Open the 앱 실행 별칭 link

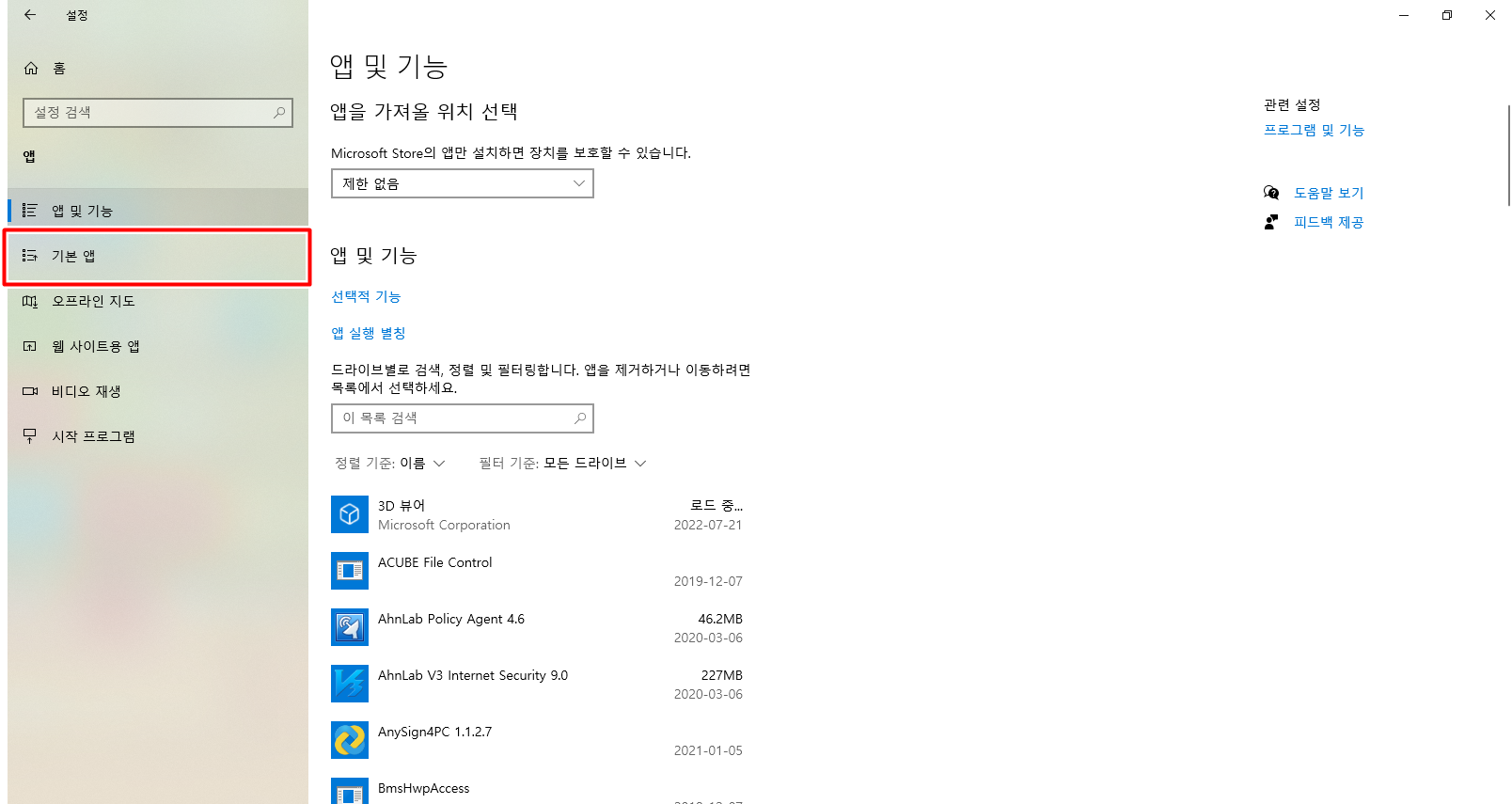(x=369, y=333)
